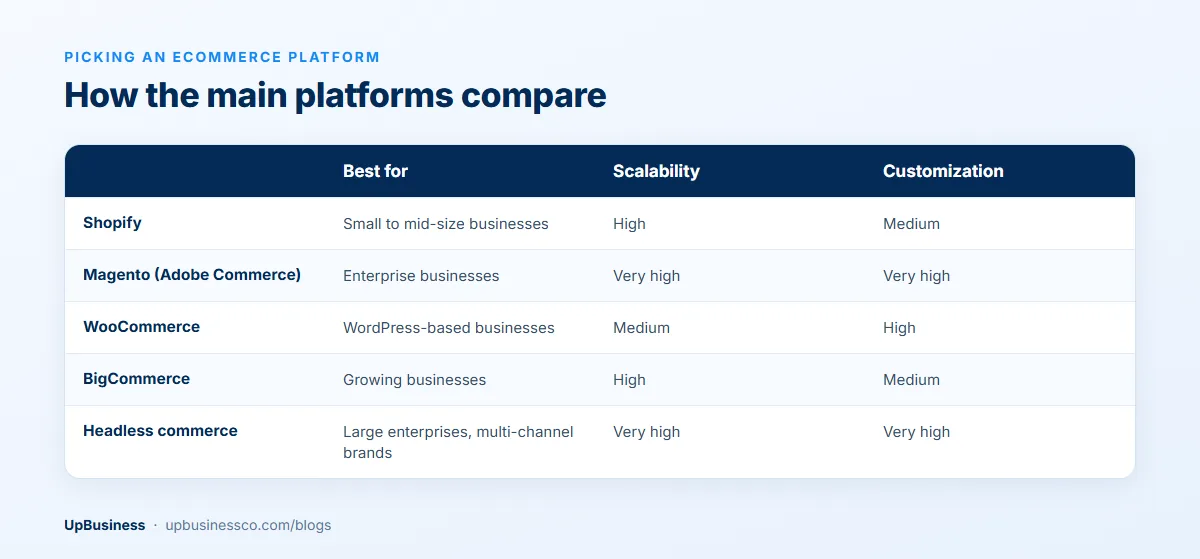The width and height of the screenshot is (1200, 559).
Task: Select the 'Customization' column header
Action: [x=943, y=171]
